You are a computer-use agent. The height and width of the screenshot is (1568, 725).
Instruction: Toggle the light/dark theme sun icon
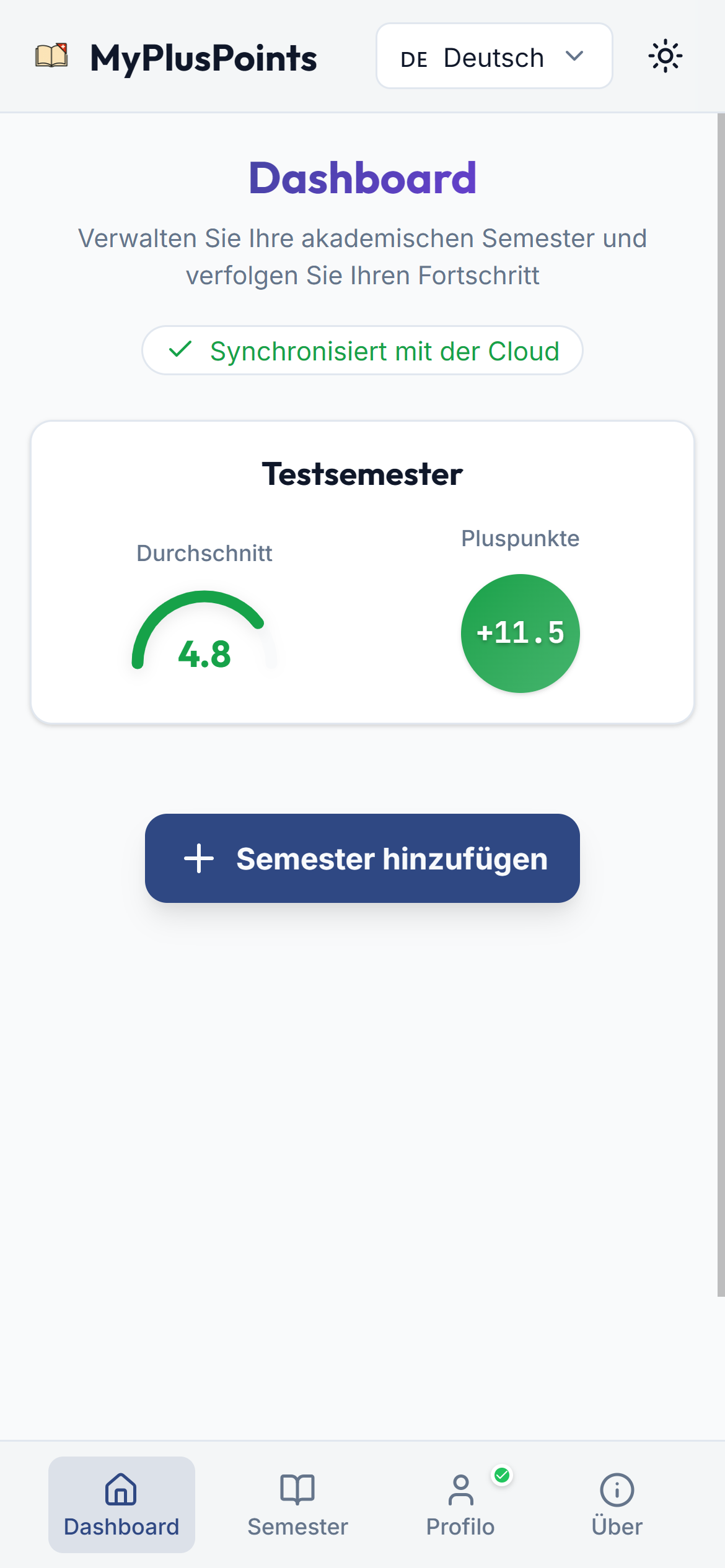coord(665,56)
